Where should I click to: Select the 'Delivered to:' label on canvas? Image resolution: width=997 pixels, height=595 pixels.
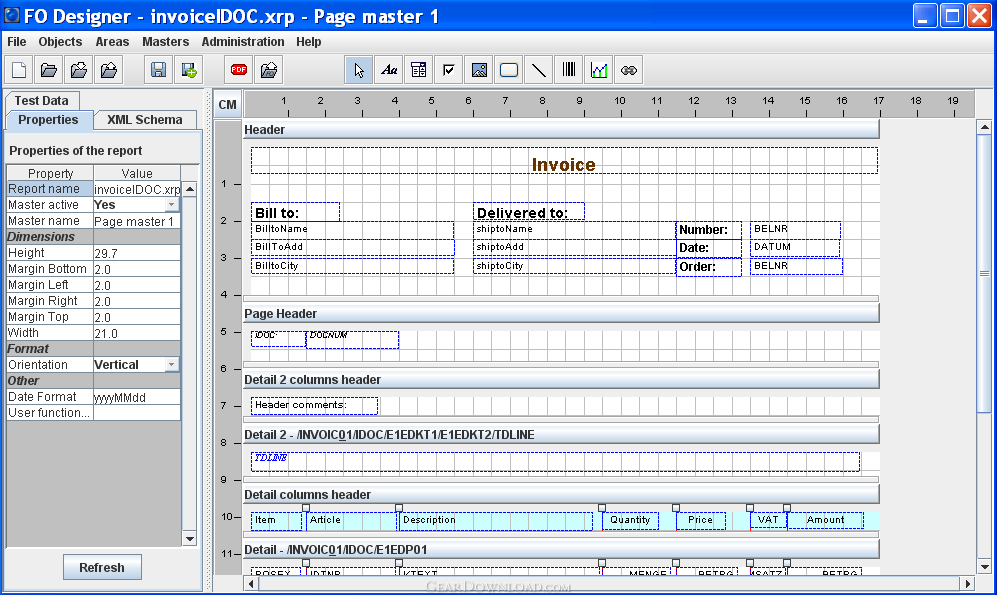tap(528, 212)
